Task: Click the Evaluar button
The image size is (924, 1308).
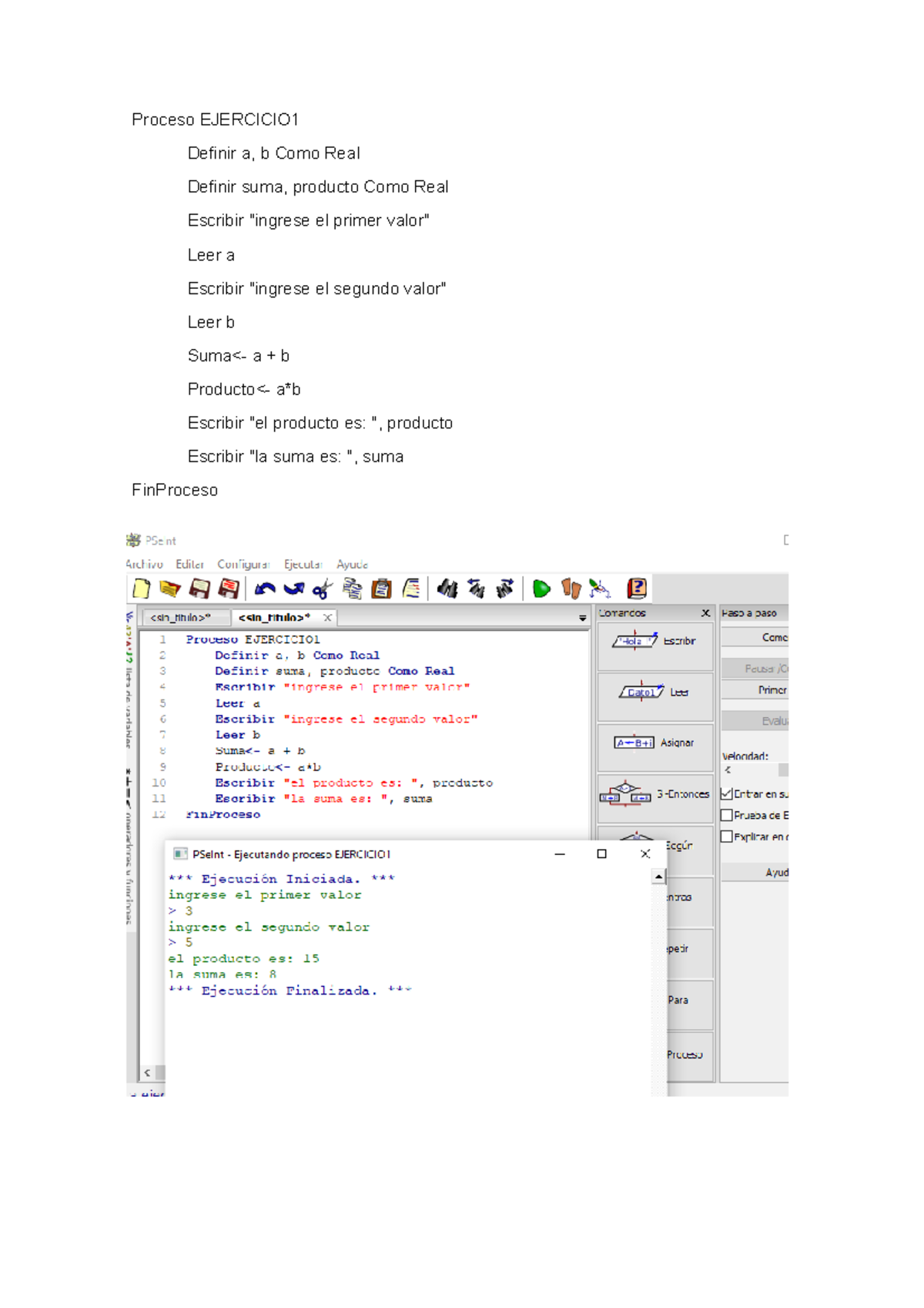Action: 755,721
